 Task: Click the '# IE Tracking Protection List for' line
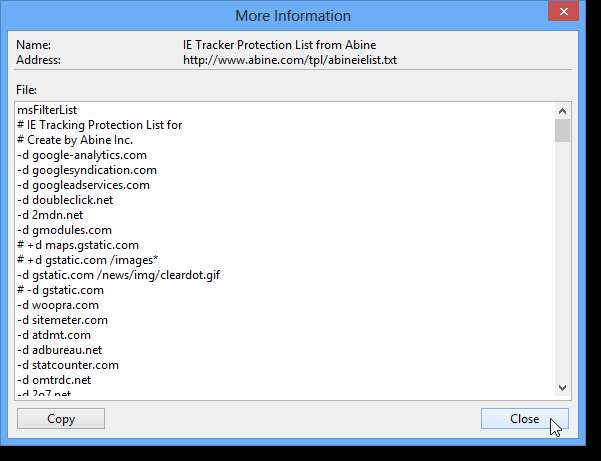pyautogui.click(x=100, y=125)
